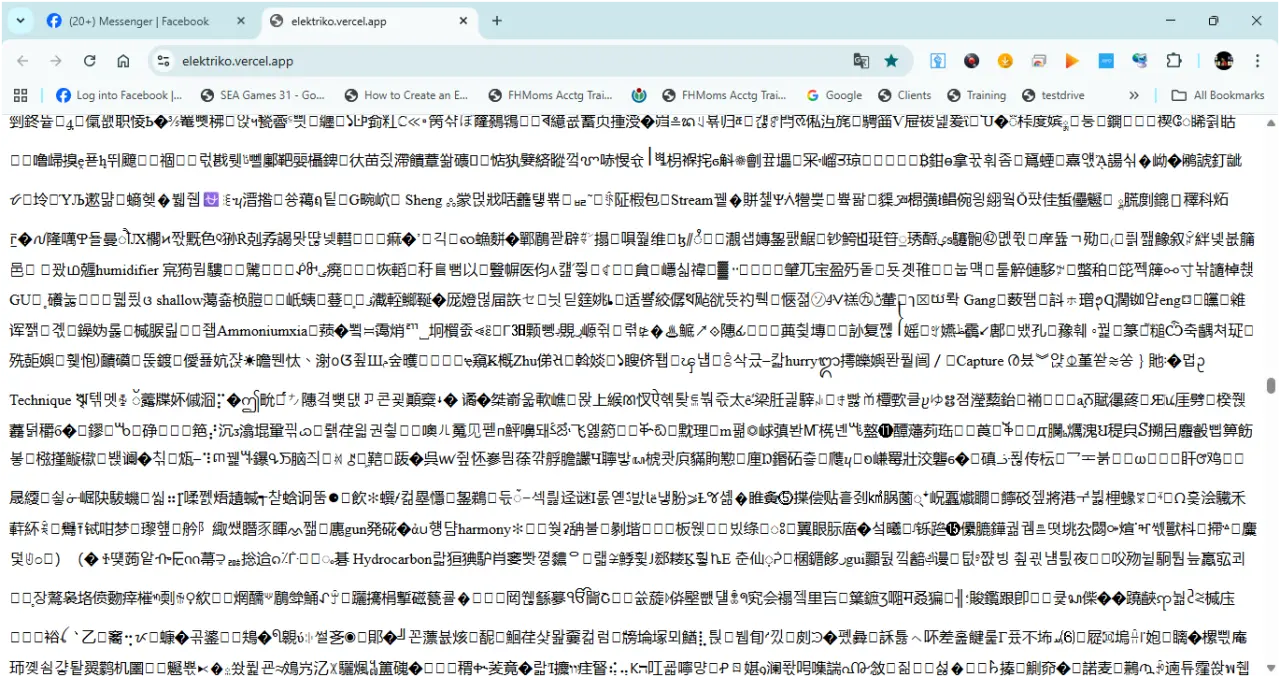View site information for elektriko.vercel.app
1280x677 pixels.
click(x=164, y=61)
